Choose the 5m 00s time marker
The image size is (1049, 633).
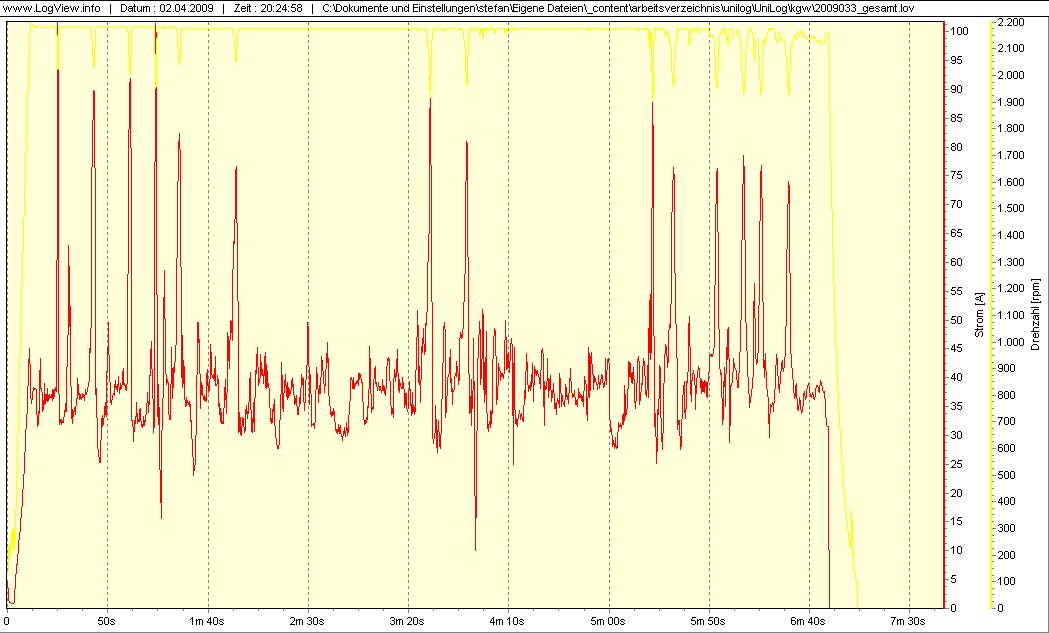608,621
